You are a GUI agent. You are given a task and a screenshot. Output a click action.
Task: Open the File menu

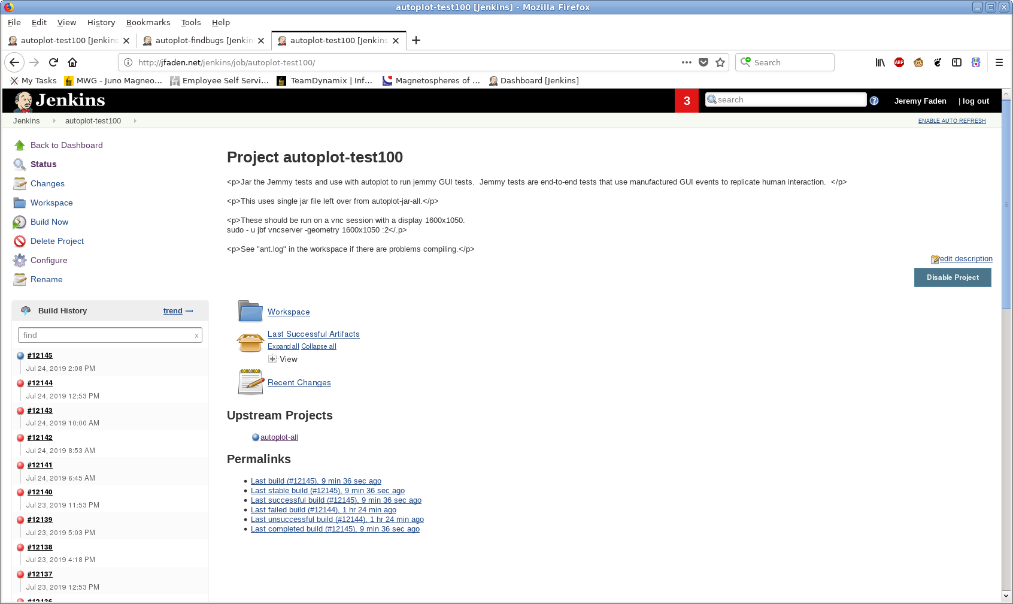click(x=14, y=22)
